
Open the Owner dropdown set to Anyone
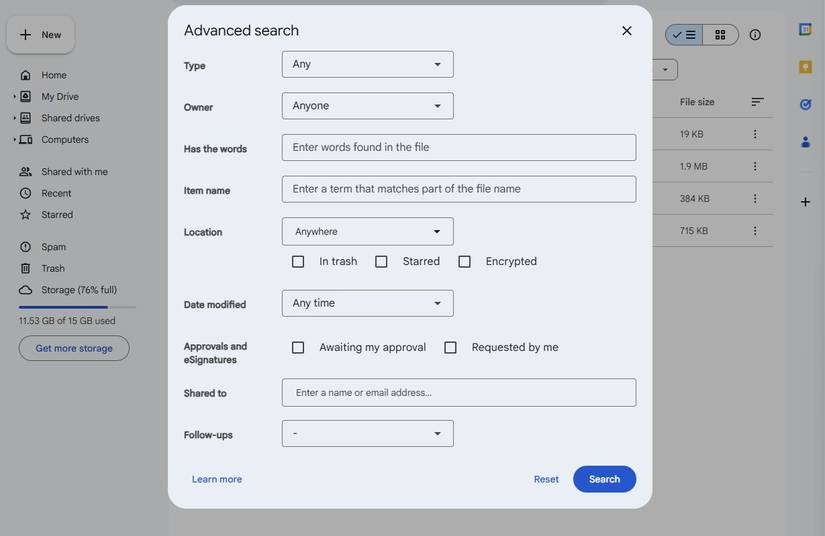[x=367, y=106]
